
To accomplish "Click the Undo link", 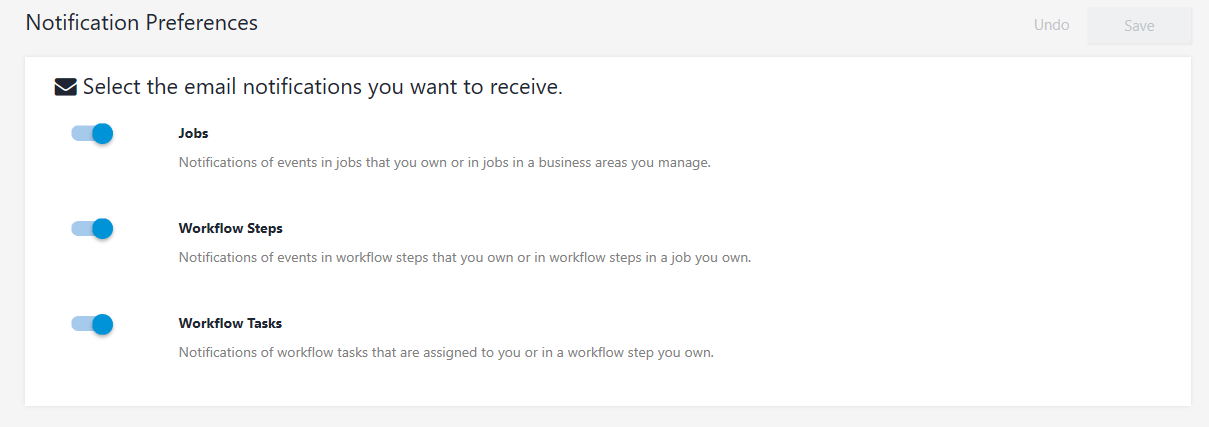I will pyautogui.click(x=1052, y=25).
